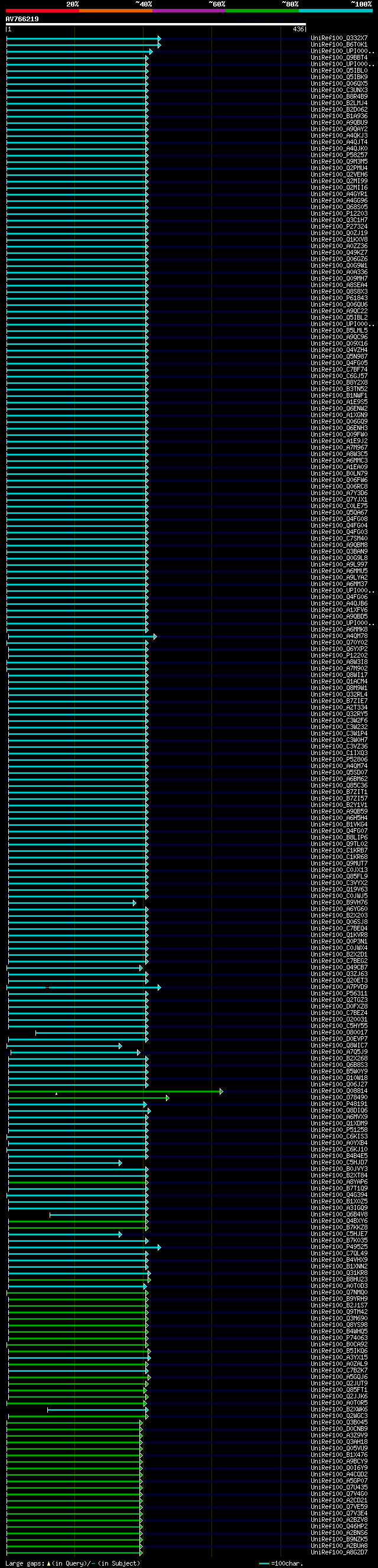Click UniRef100_P58257 label

coord(339,155)
